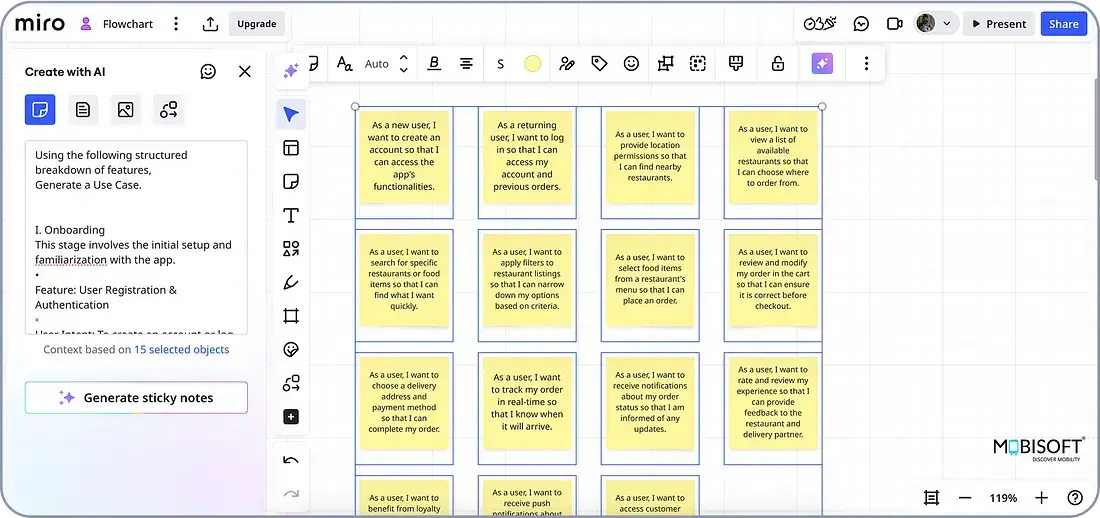Click the top-right selection resize handle

click(x=822, y=107)
